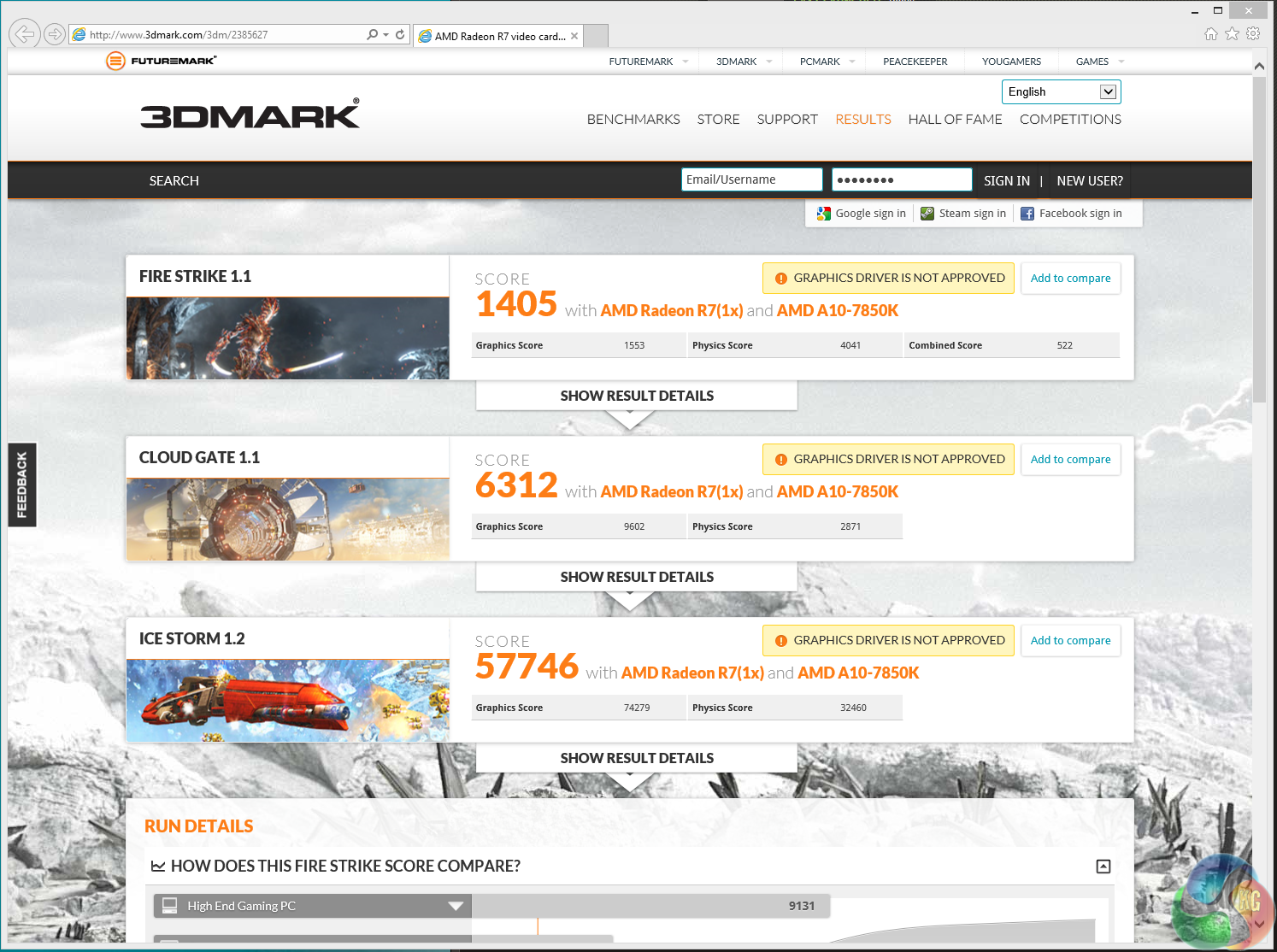
Task: Add Ice Storm result to compare
Action: point(1070,641)
